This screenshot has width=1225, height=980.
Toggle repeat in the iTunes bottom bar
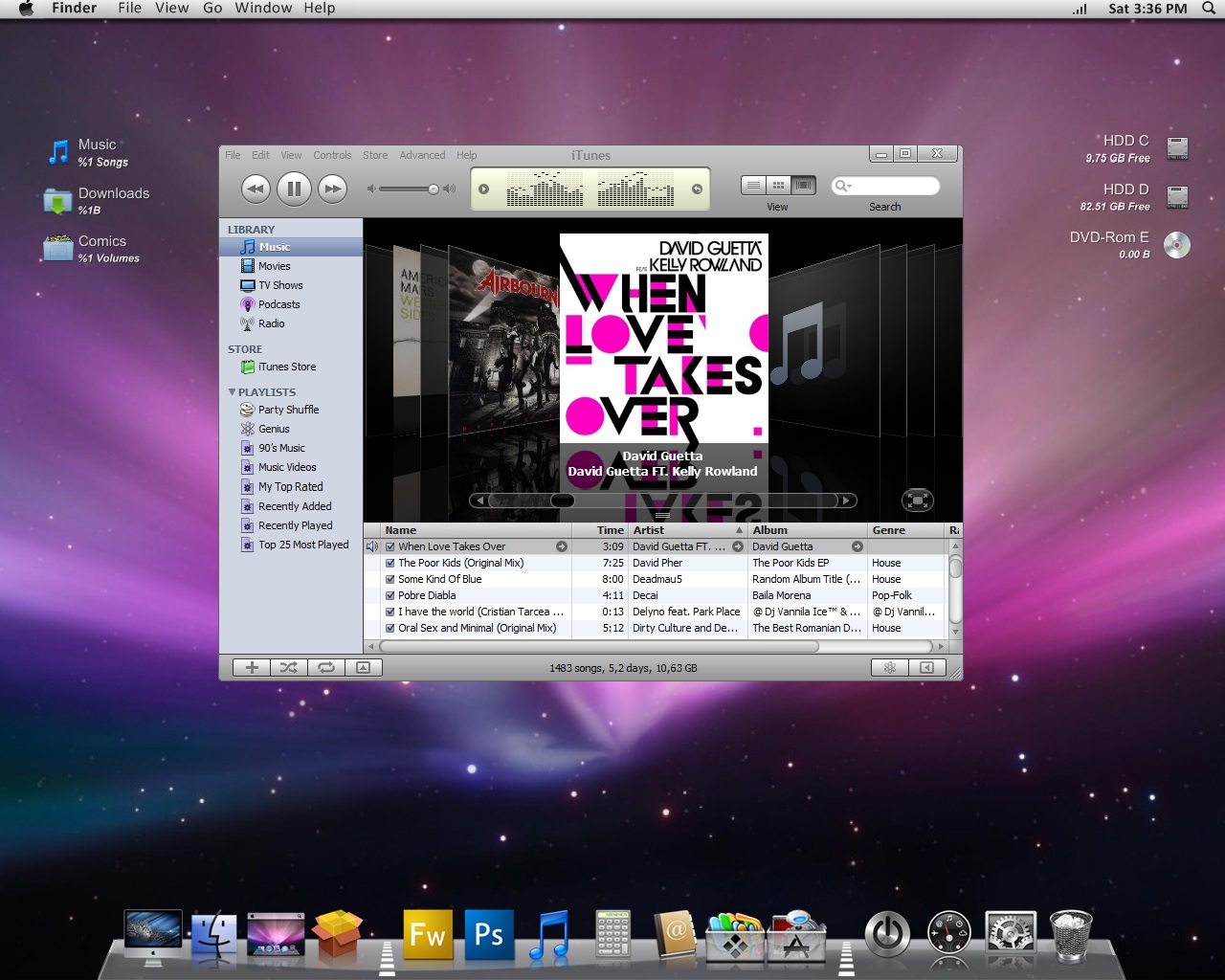coord(326,668)
